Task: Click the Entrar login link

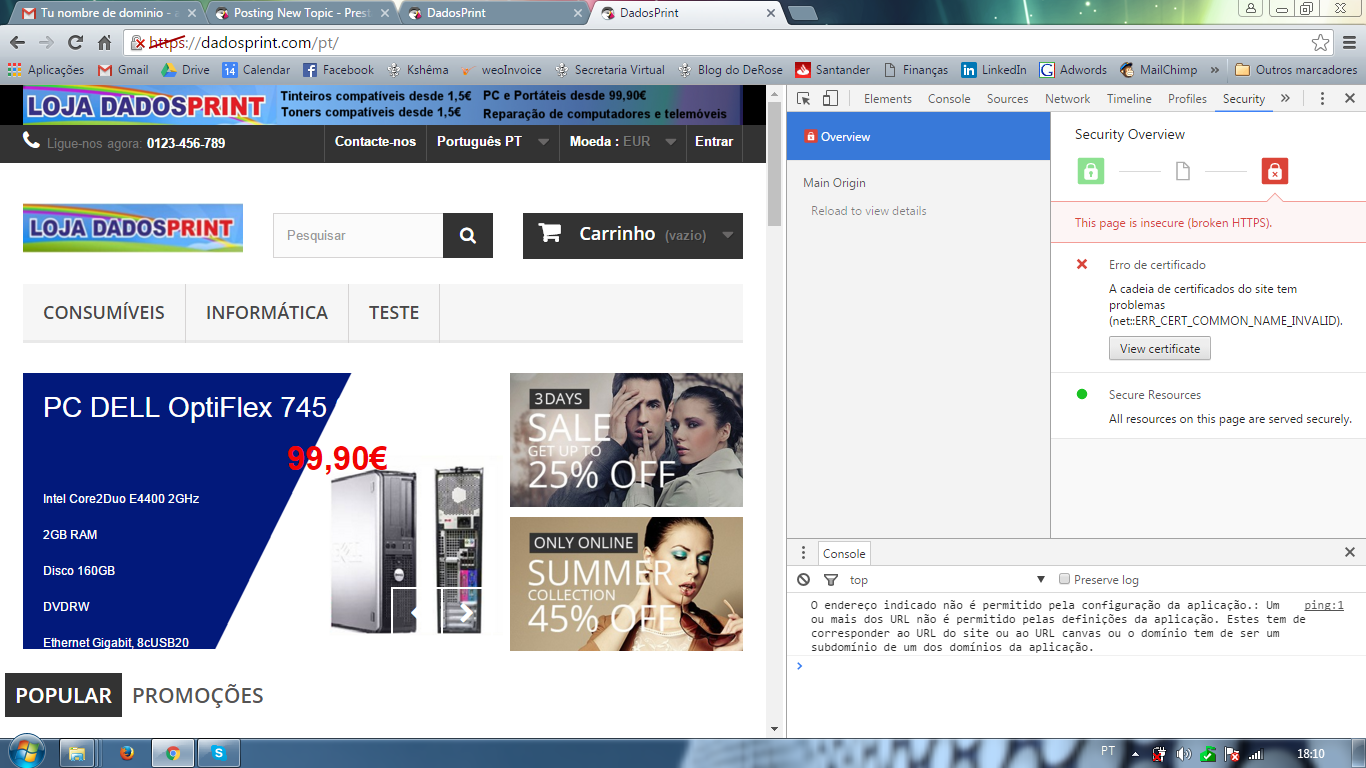Action: [x=714, y=142]
